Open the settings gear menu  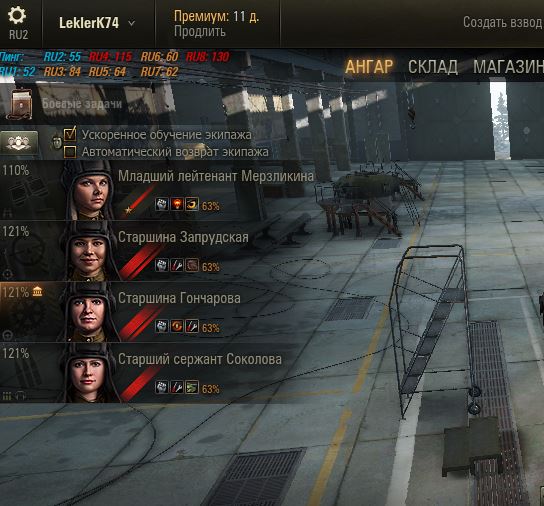tap(17, 16)
